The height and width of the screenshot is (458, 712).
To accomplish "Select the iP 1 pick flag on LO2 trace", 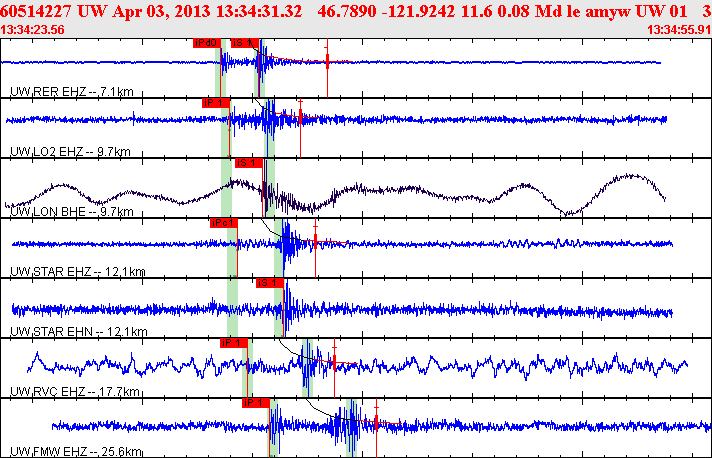I will (x=216, y=103).
